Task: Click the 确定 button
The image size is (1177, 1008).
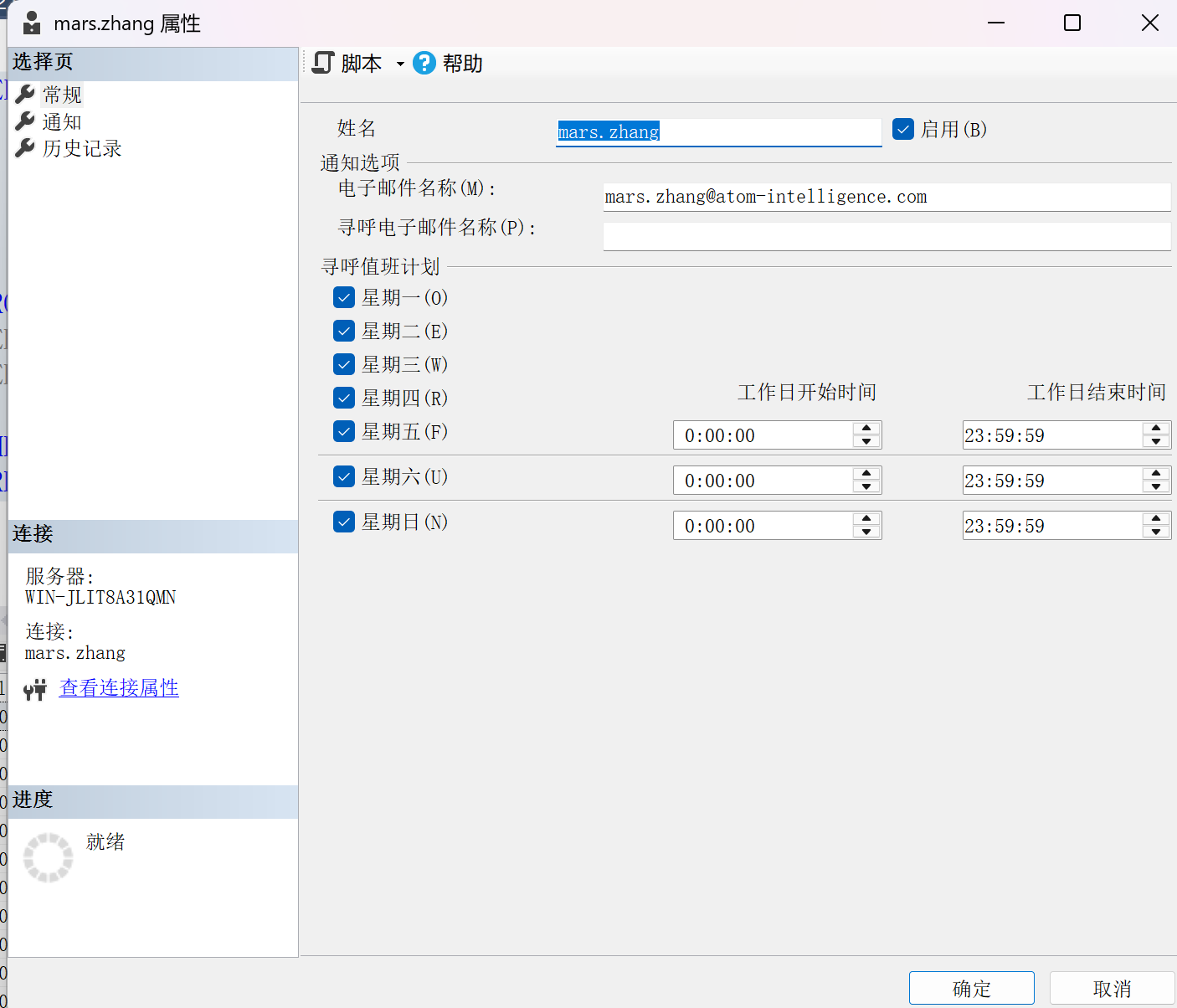Action: [x=972, y=989]
